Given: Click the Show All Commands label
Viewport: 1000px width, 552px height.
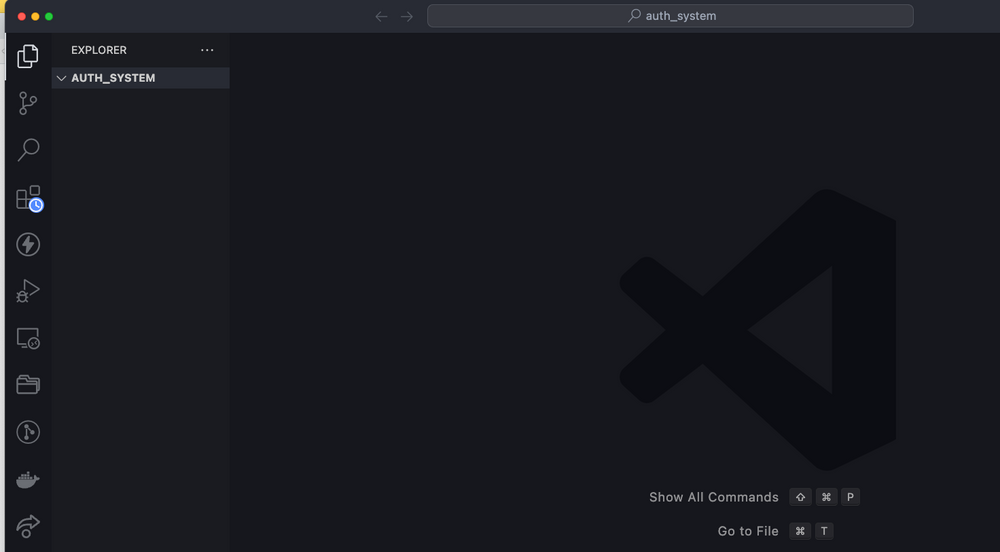Looking at the screenshot, I should (x=713, y=497).
